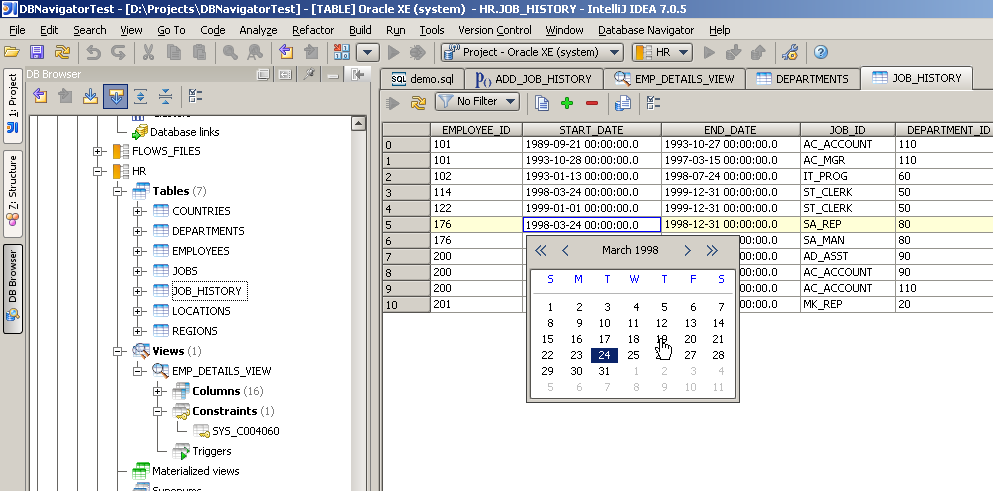Click the START_DATE cell field in row 5
The width and height of the screenshot is (993, 491).
(592, 224)
